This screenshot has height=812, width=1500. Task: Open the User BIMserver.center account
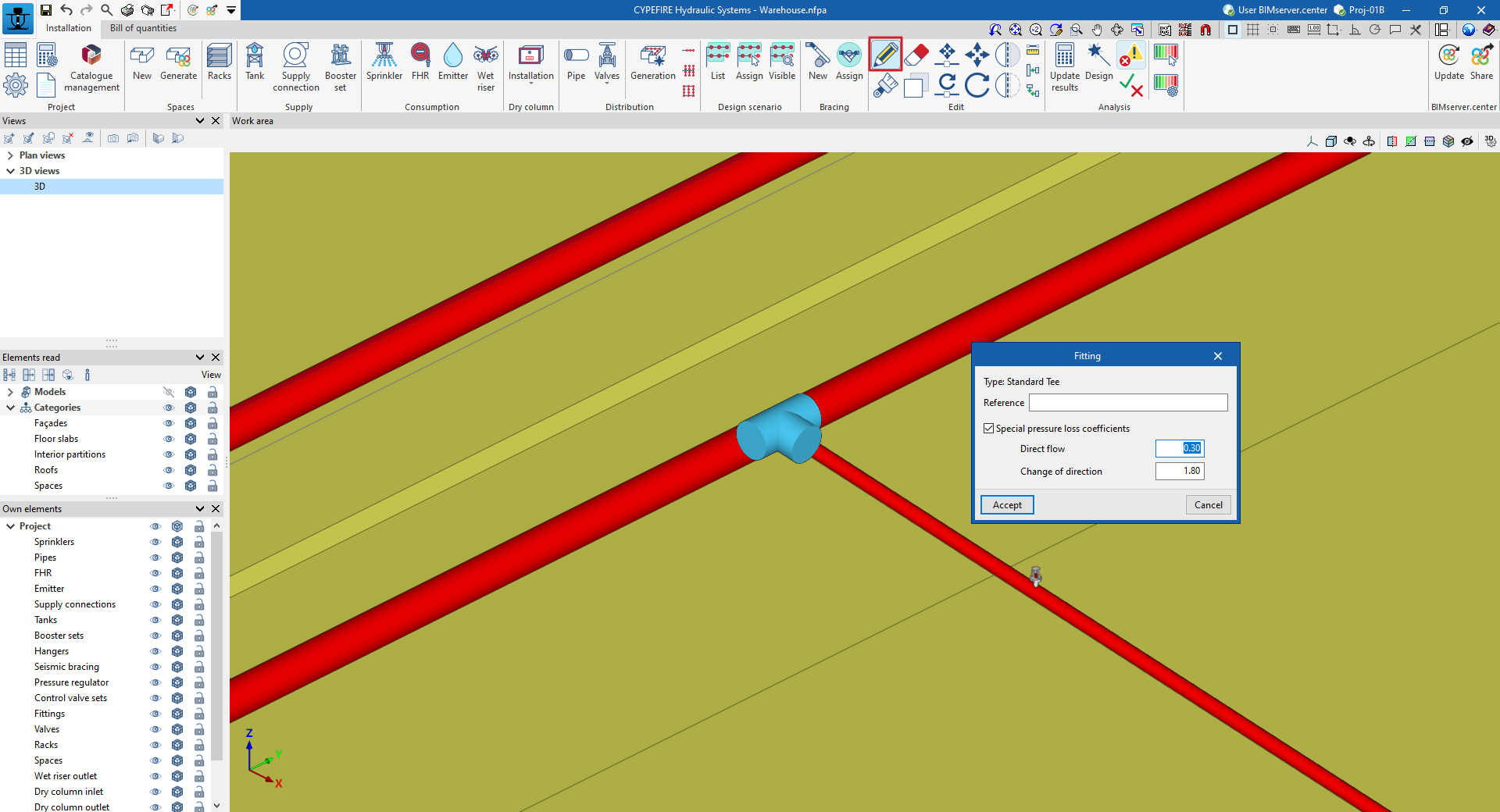pyautogui.click(x=1275, y=10)
